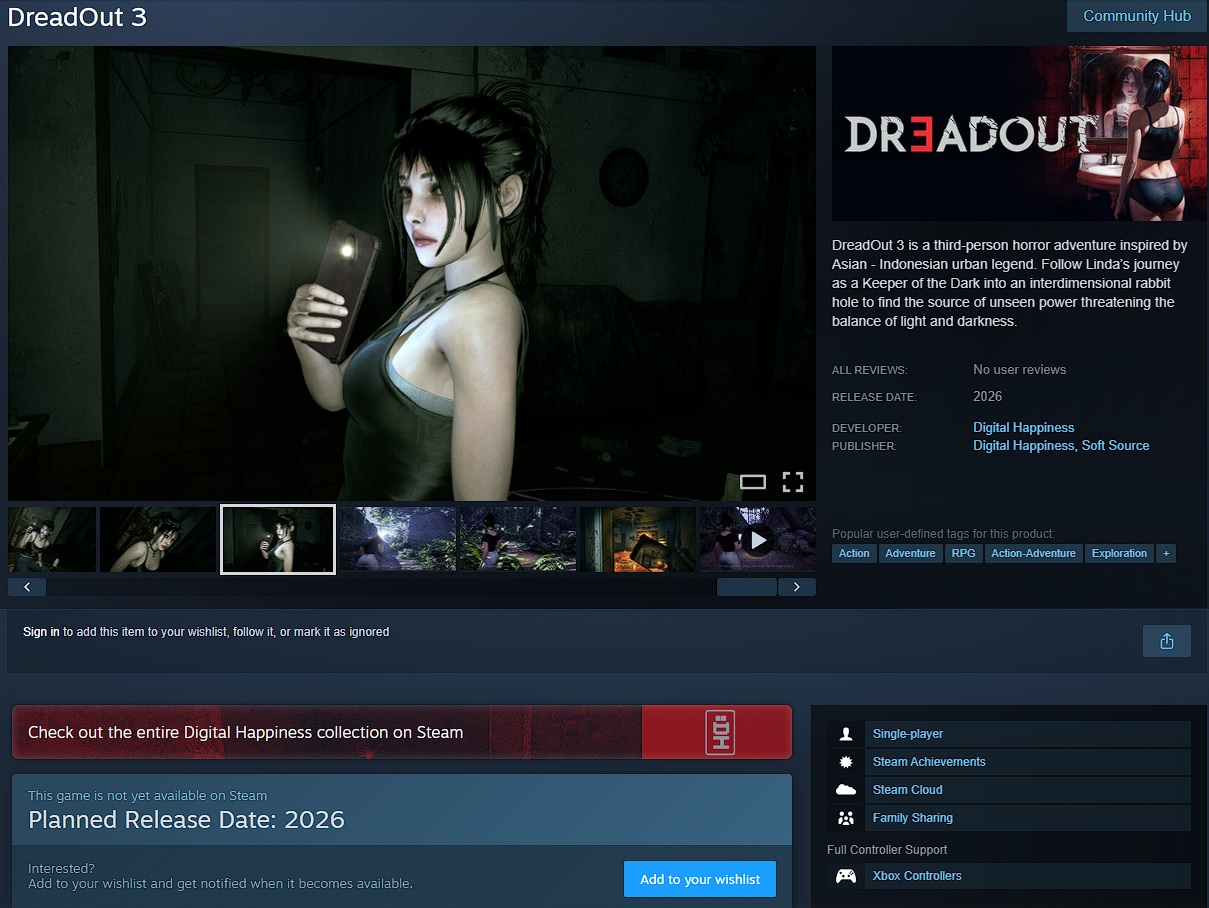The width and height of the screenshot is (1209, 908).
Task: Select the RPG tag
Action: coord(963,553)
